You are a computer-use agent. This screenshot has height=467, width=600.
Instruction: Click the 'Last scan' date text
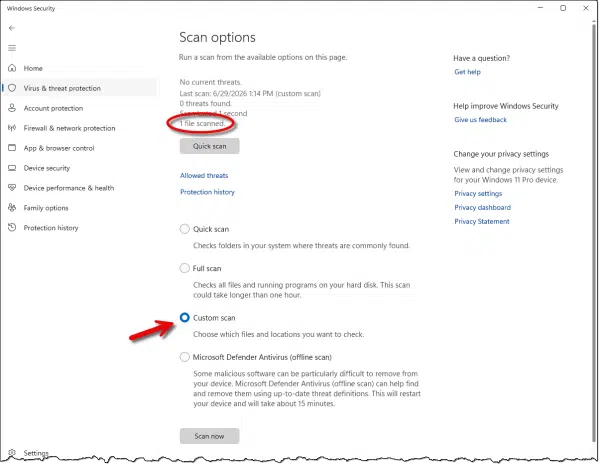(250, 93)
